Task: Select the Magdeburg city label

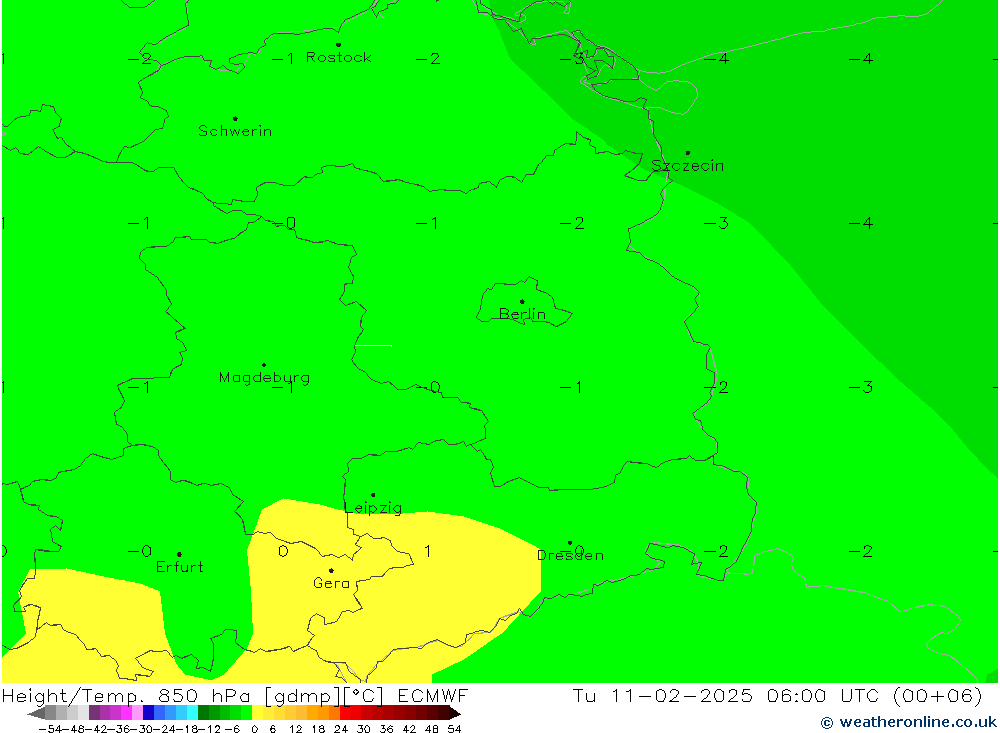Action: click(x=264, y=378)
